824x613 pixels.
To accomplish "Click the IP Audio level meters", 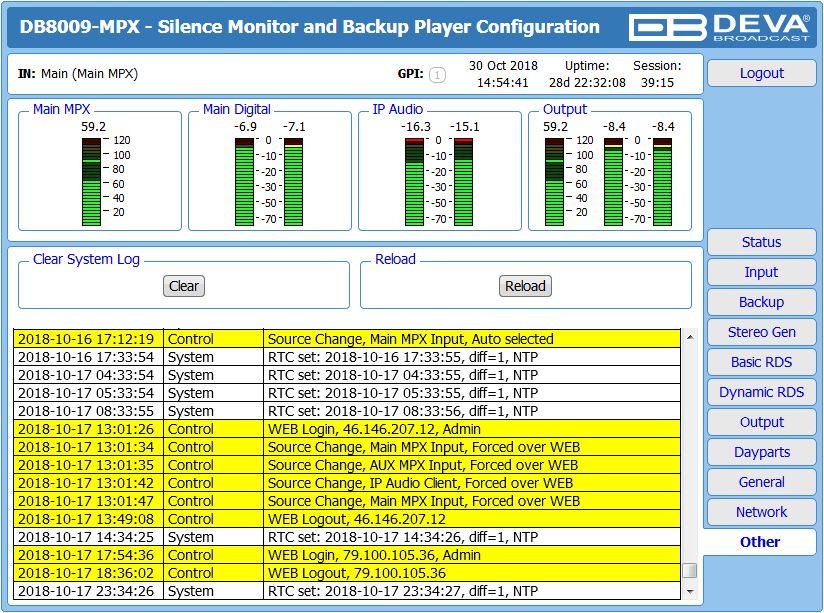I will tap(439, 182).
